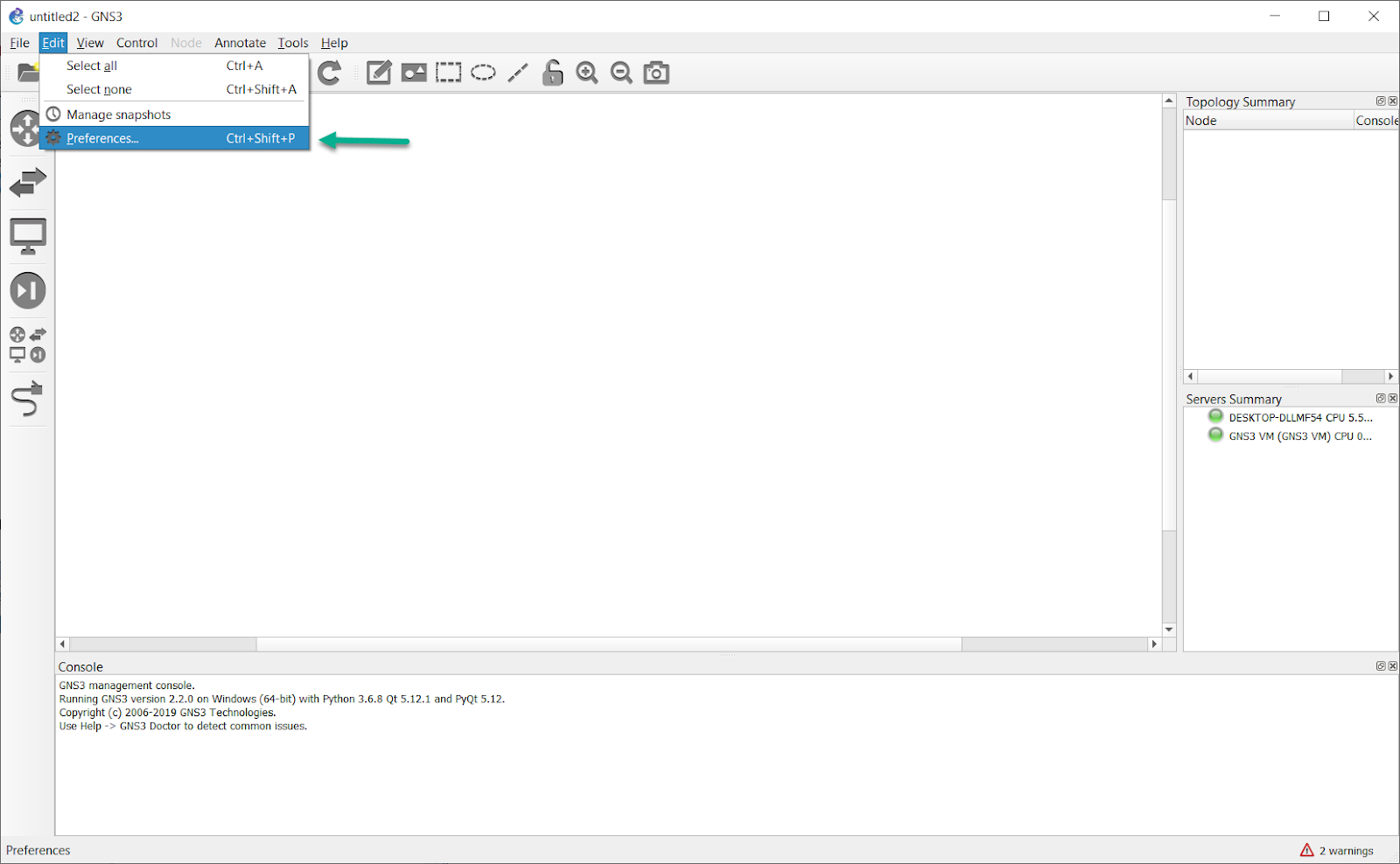Click the zoom in magnifier icon
Screen dimensions: 1400x864
pyautogui.click(x=587, y=73)
